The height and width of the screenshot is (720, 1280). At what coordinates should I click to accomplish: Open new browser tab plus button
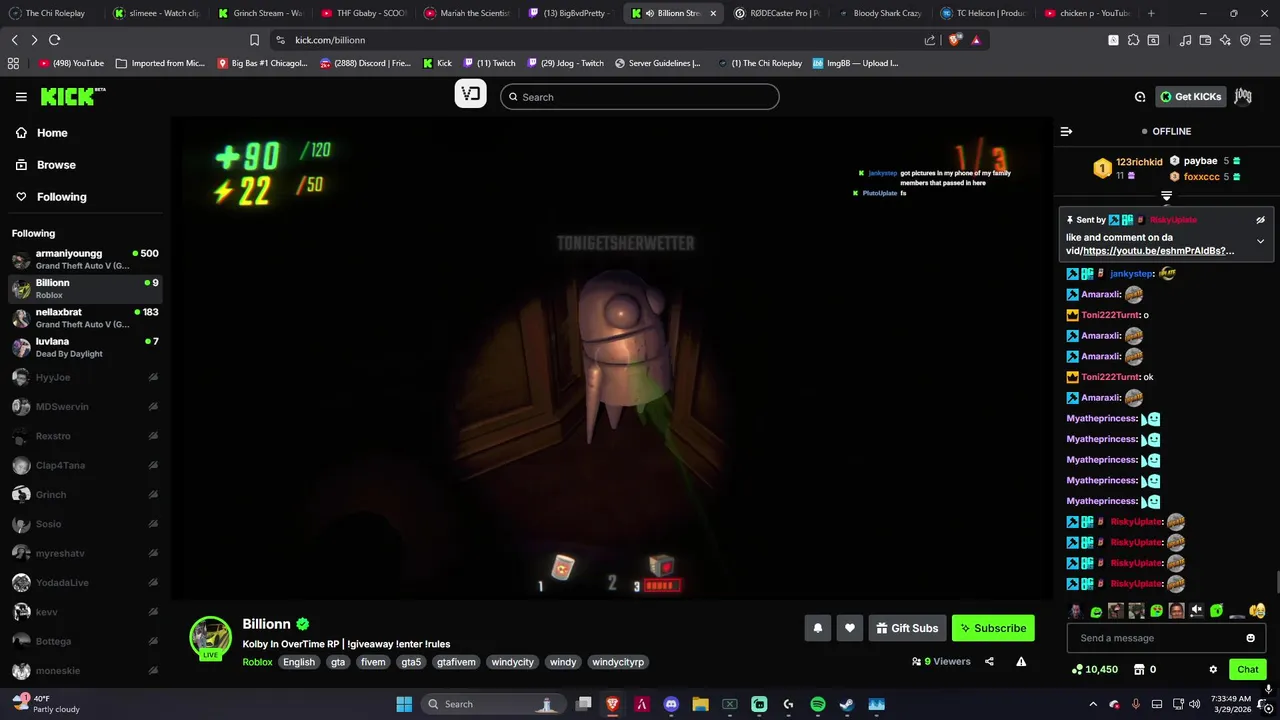(x=1151, y=13)
